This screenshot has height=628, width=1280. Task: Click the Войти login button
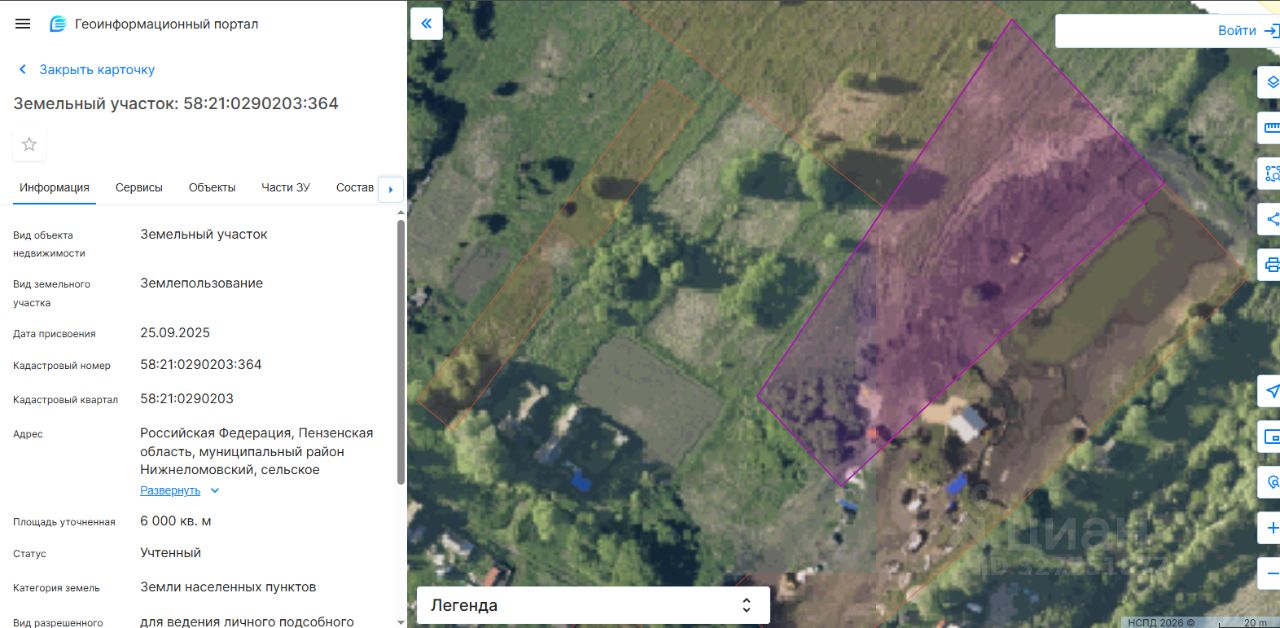[x=1236, y=31]
